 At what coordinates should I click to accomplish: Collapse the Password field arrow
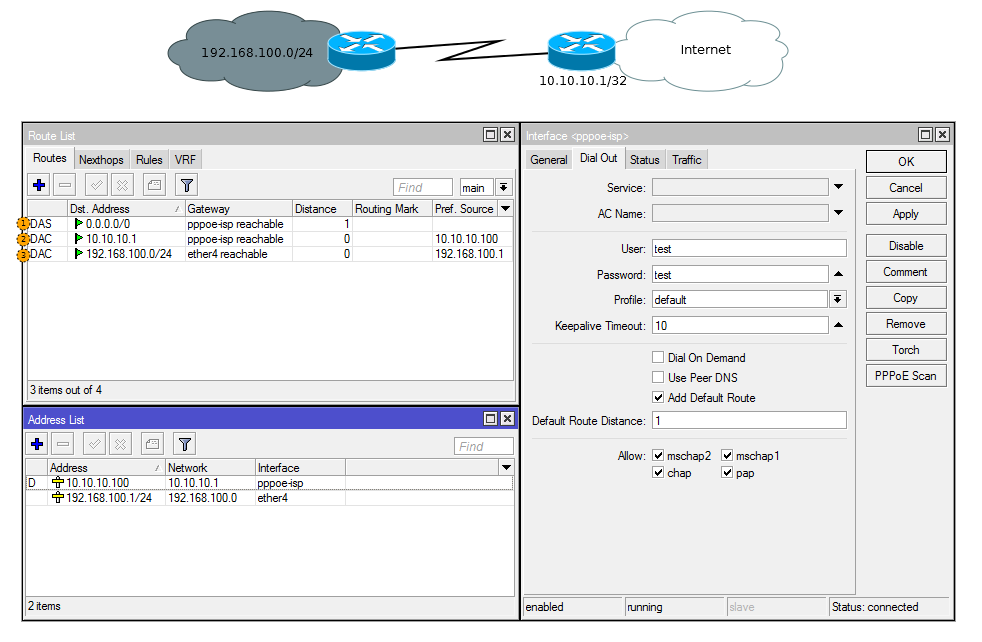click(x=839, y=274)
